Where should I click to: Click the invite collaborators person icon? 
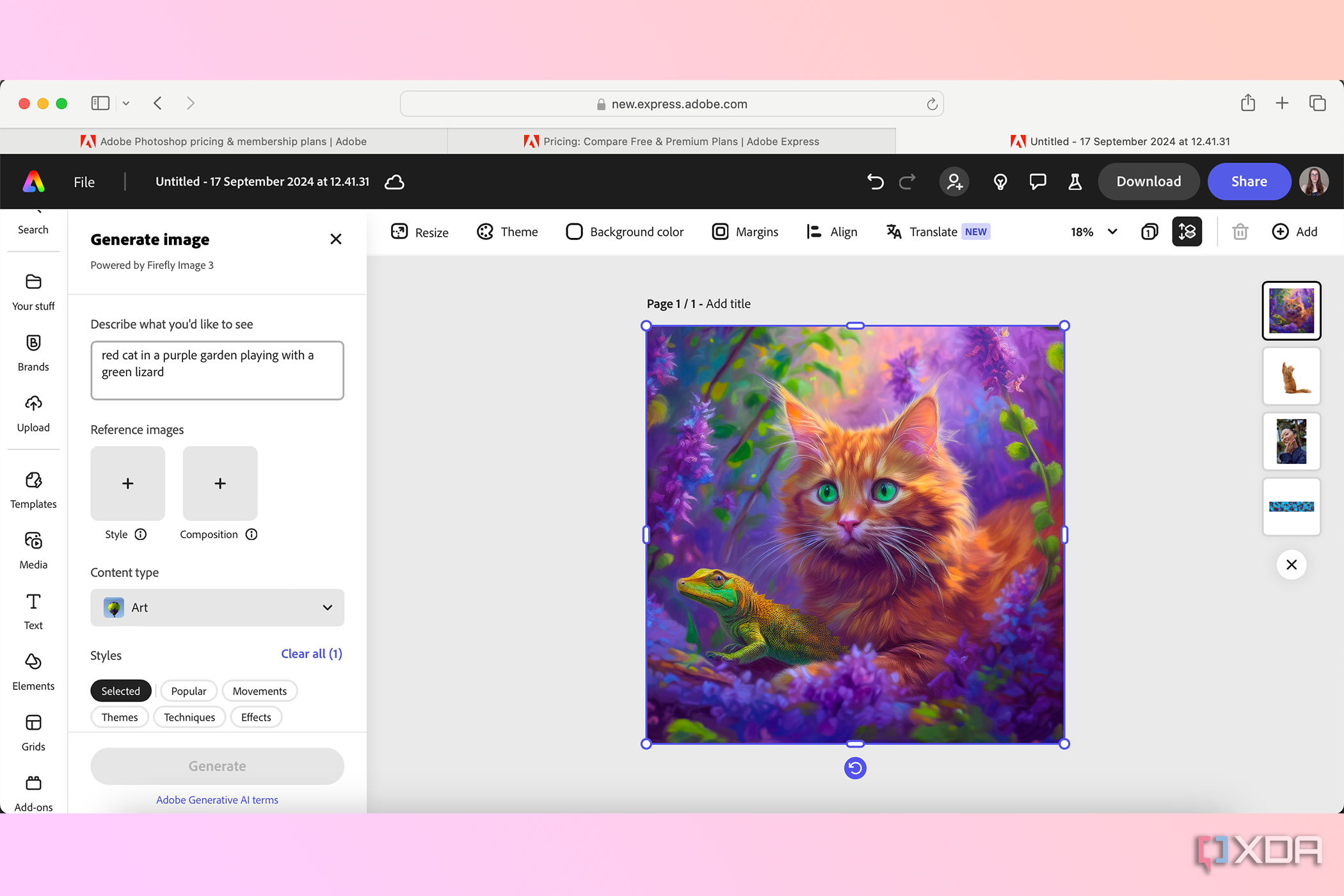click(x=954, y=182)
